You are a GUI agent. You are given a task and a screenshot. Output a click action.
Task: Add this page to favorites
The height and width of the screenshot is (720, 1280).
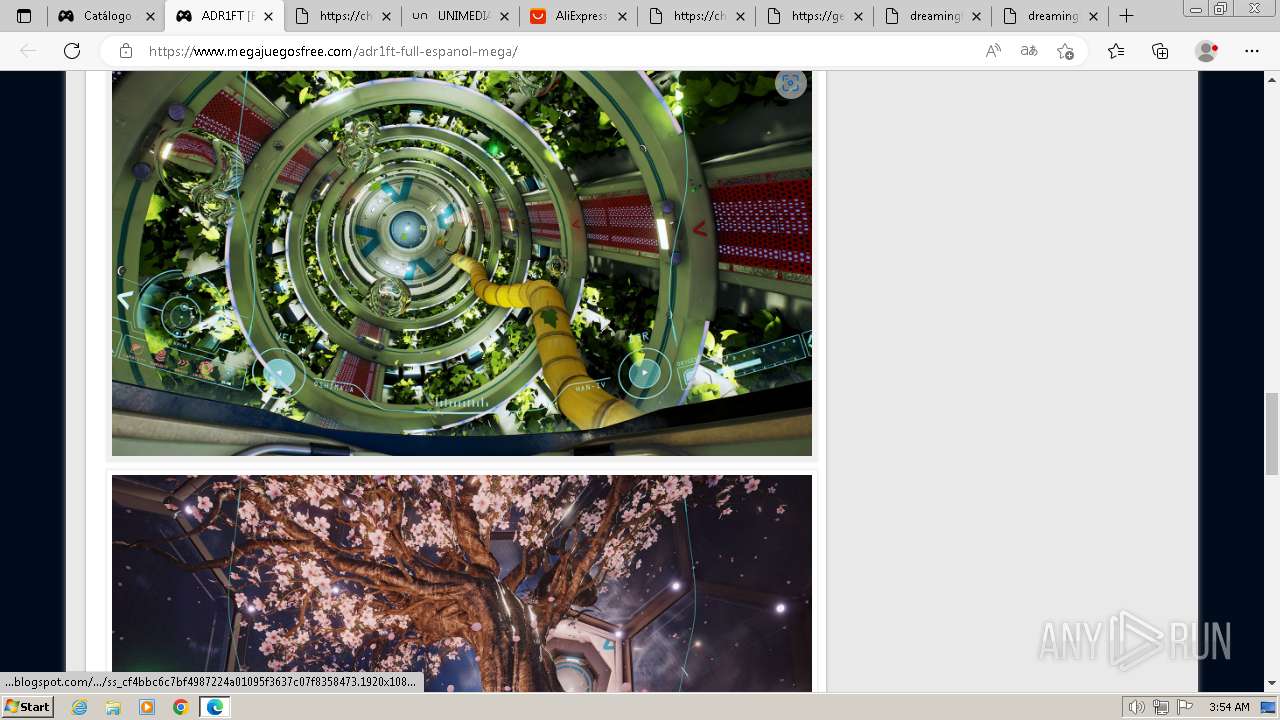click(1065, 51)
